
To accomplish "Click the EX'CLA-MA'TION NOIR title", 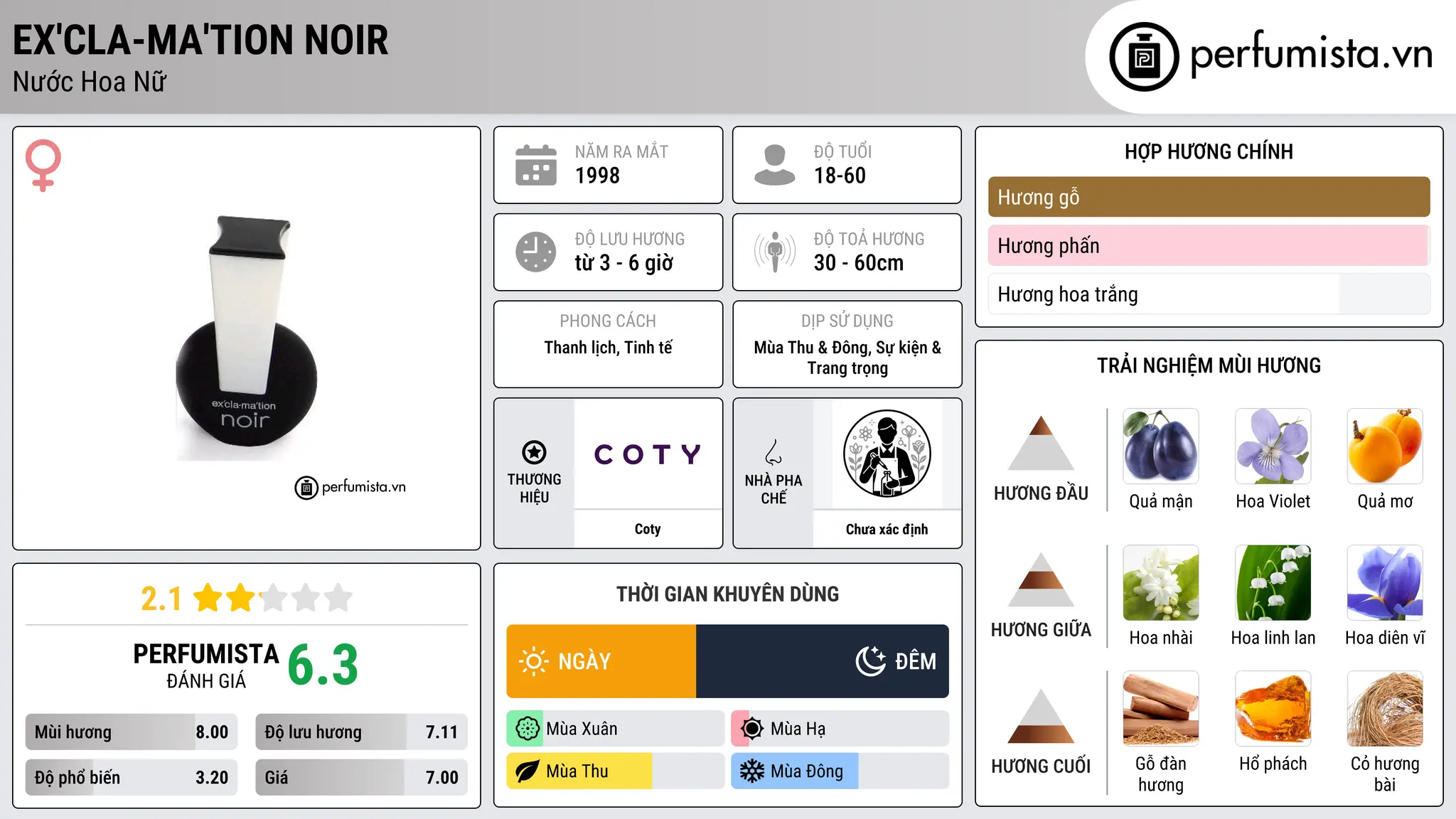I will 200,40.
